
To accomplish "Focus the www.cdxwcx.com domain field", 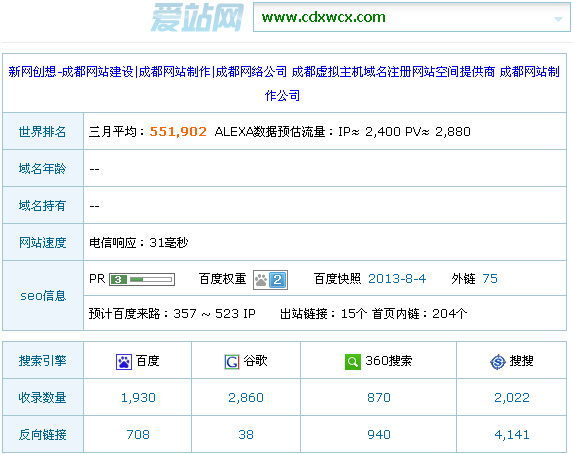I will [411, 18].
